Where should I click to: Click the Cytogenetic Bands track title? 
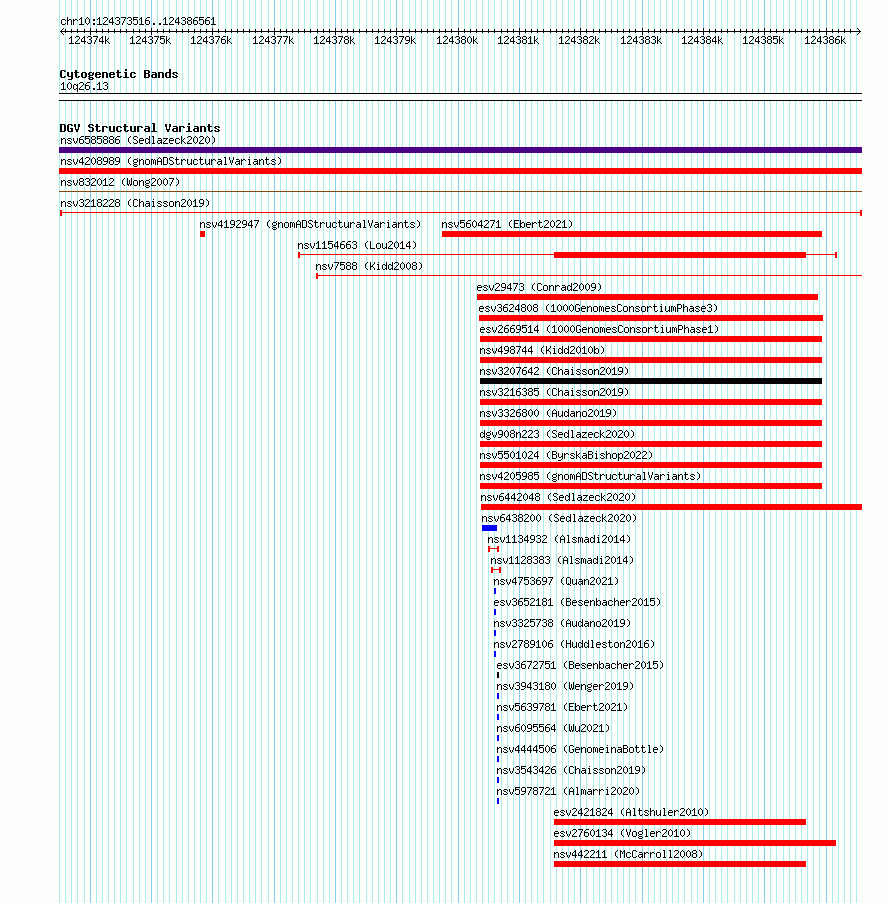(x=119, y=75)
